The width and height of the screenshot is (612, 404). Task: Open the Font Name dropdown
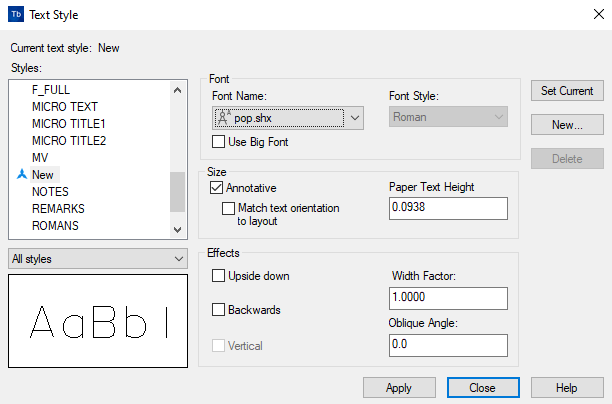point(355,118)
